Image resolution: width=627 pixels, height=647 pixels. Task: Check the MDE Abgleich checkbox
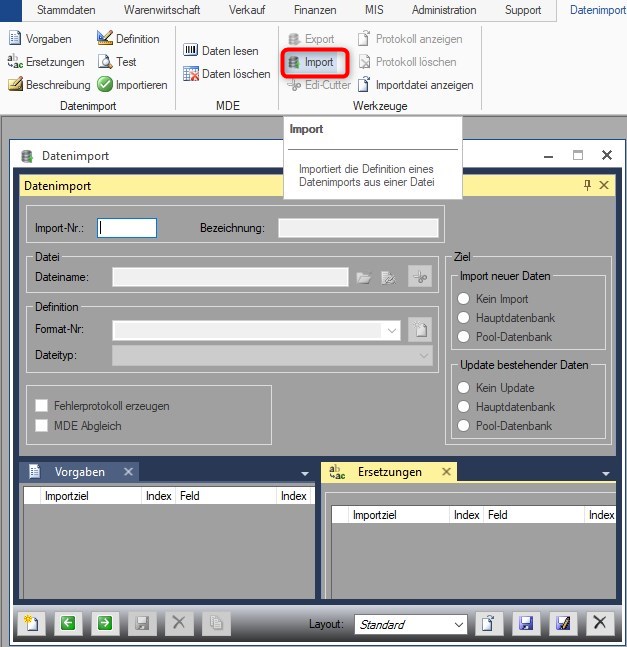[42, 426]
